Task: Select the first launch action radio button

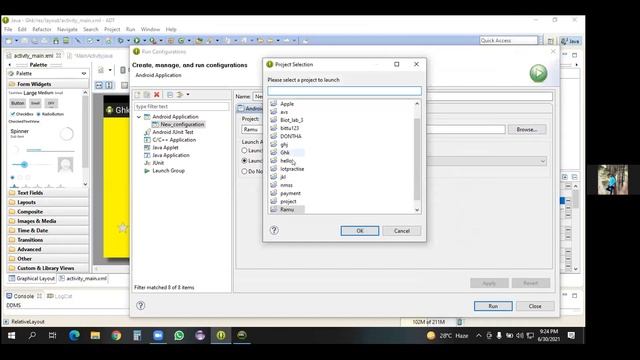Action: coord(244,150)
